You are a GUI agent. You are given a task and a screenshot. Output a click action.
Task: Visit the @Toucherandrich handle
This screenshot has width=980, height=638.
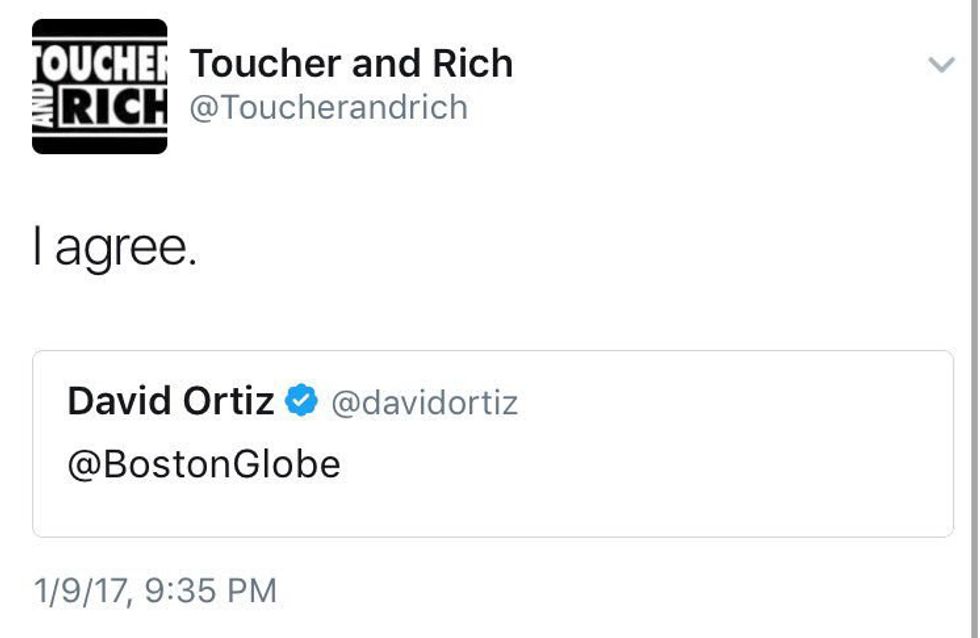(329, 107)
